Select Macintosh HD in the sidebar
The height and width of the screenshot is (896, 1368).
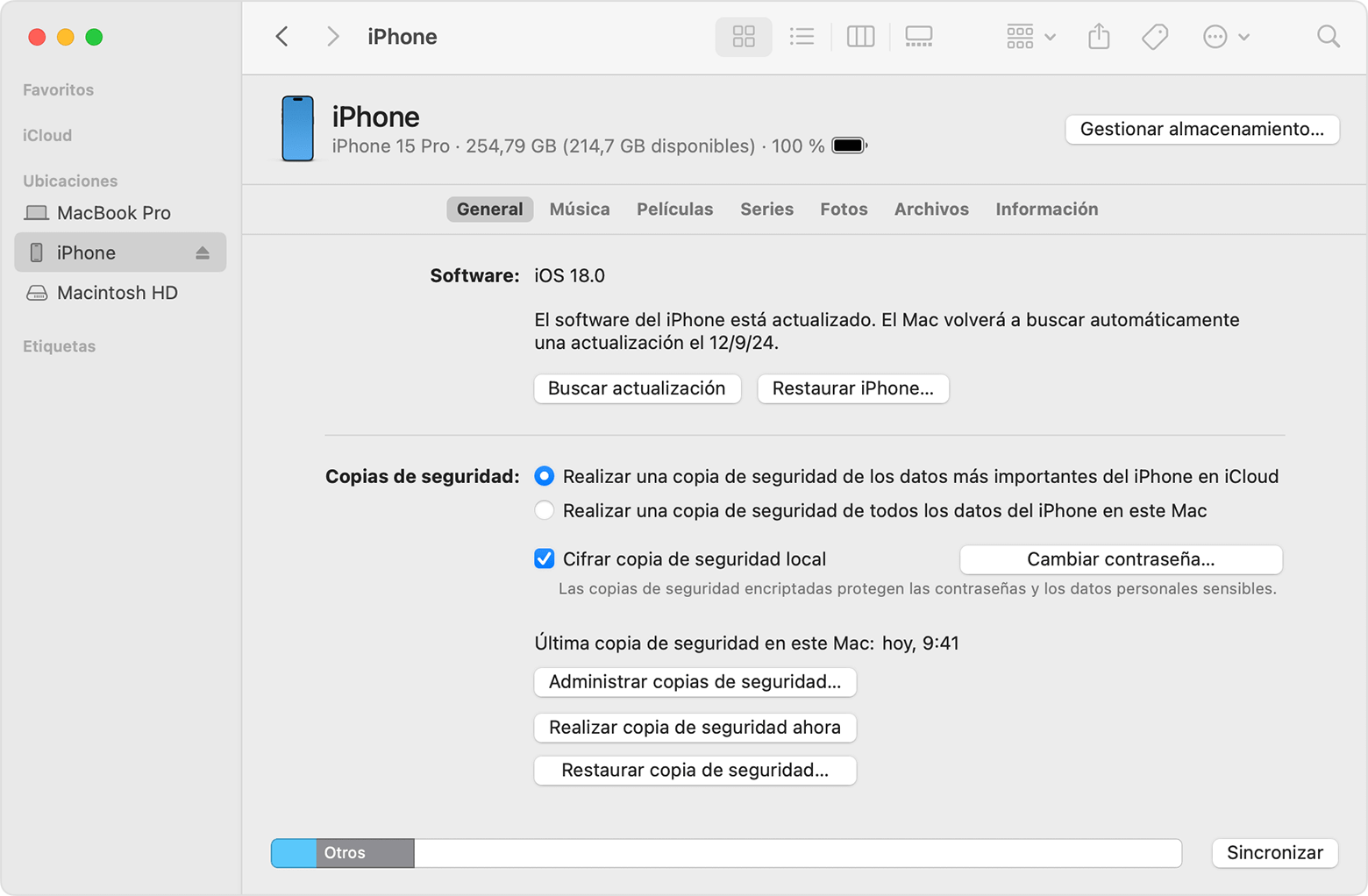click(x=117, y=293)
